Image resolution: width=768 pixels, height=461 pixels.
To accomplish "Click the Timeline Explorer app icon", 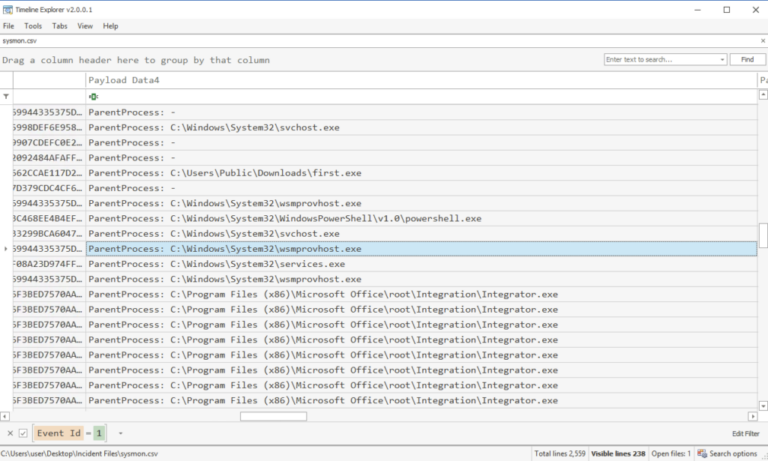I will pyautogui.click(x=8, y=8).
